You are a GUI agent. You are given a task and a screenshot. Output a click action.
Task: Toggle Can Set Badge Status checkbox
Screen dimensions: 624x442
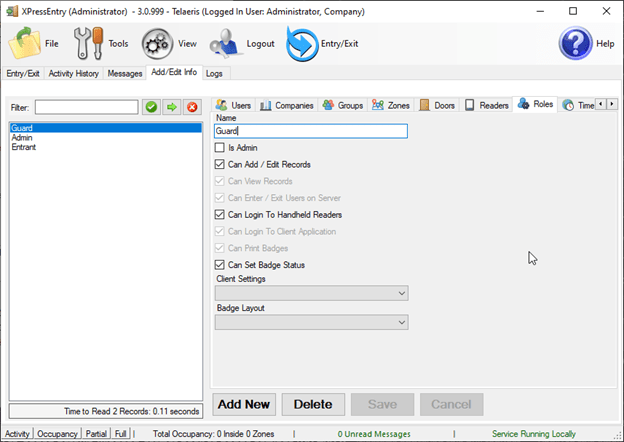click(x=220, y=265)
